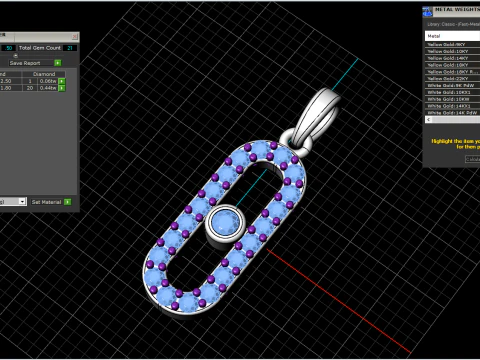Click the 1.80 size cell
This screenshot has height=360, width=480.
coord(11,88)
